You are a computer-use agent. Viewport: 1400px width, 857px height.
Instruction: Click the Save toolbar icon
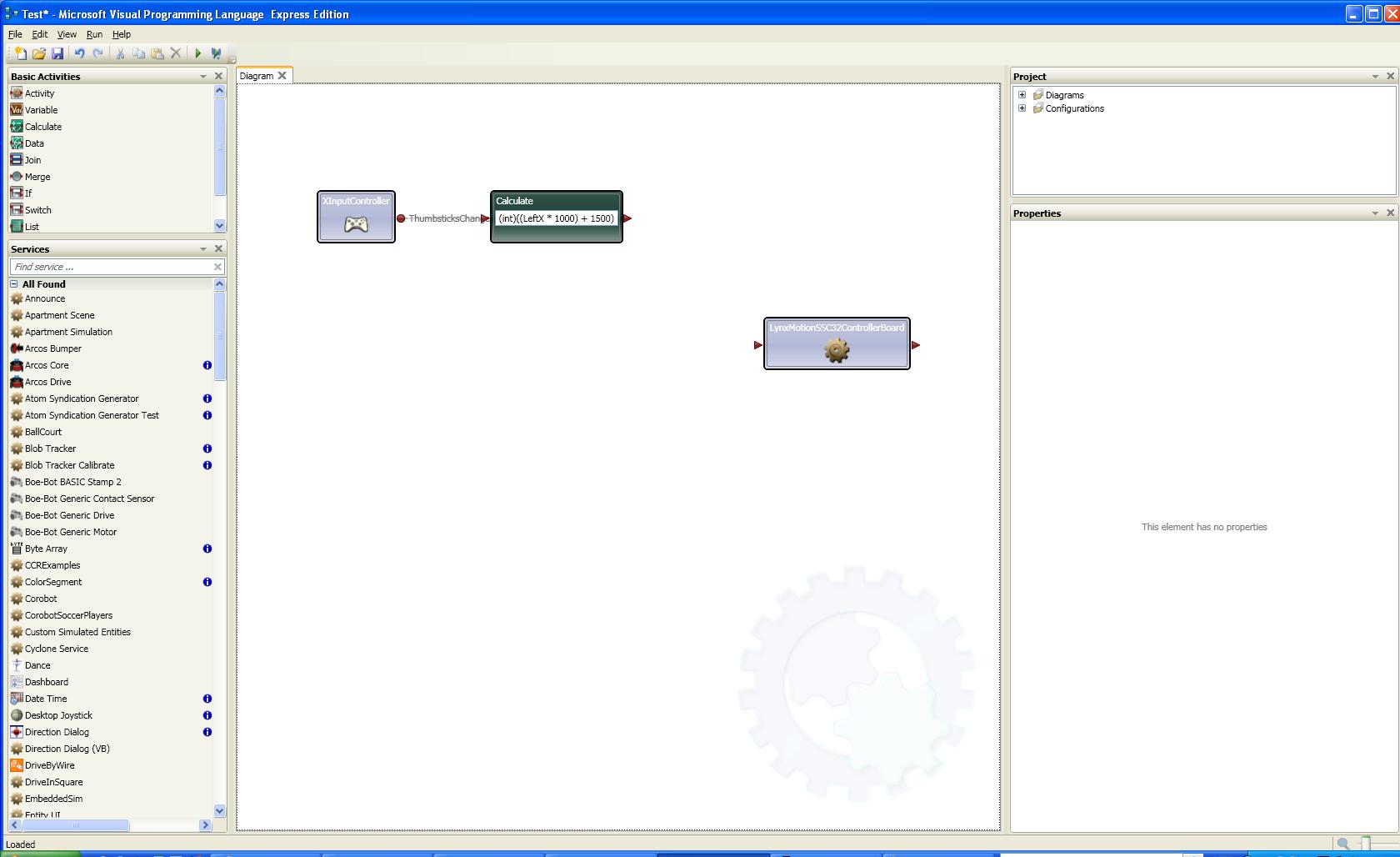[x=57, y=53]
